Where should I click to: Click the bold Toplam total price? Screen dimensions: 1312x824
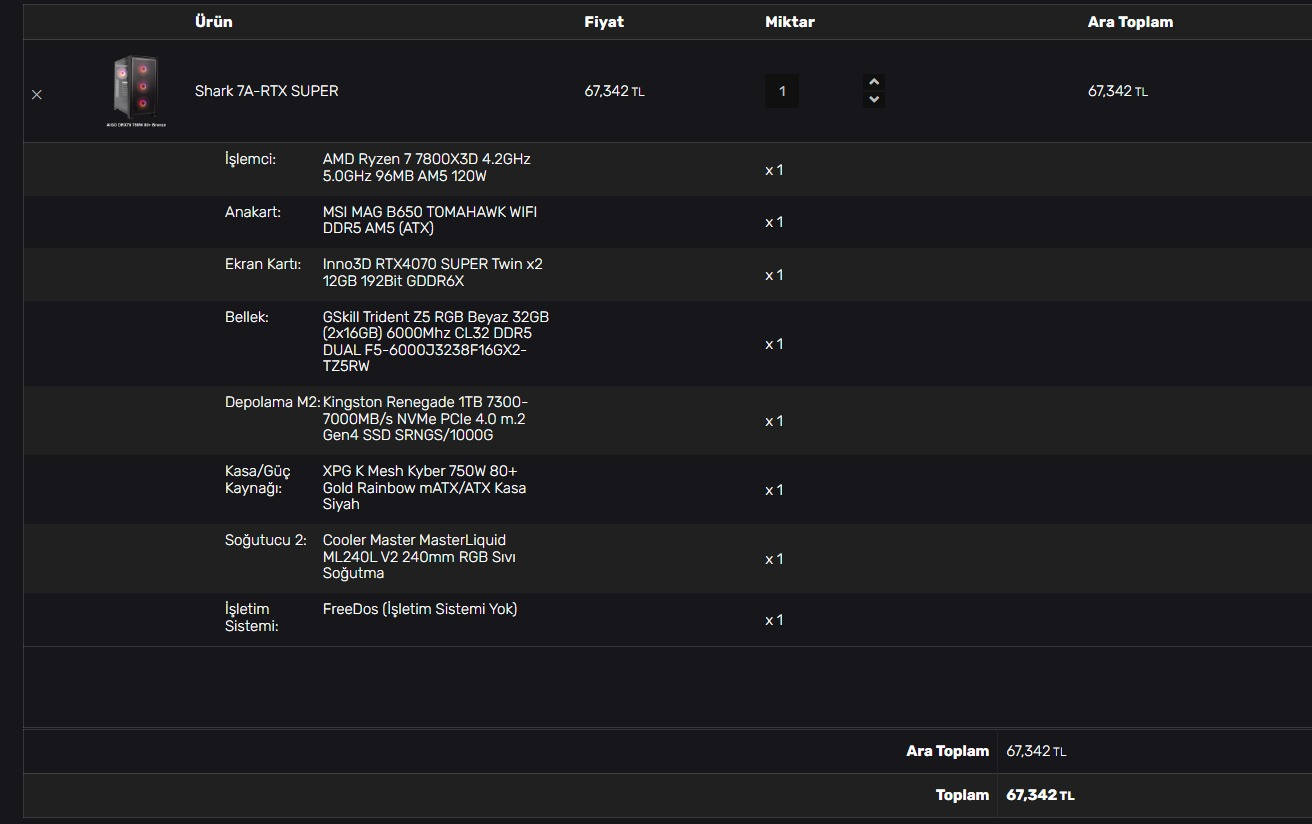[1040, 795]
